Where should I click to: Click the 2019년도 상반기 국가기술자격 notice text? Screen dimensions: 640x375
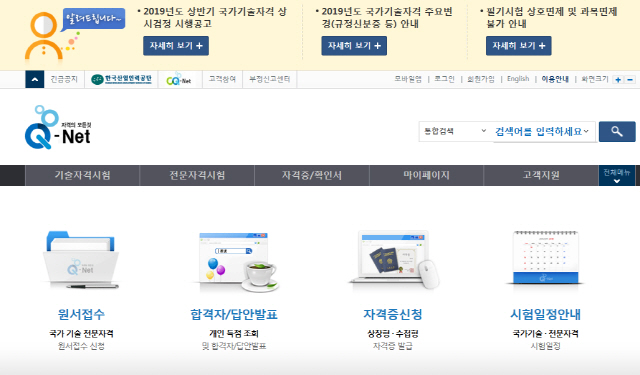215,18
